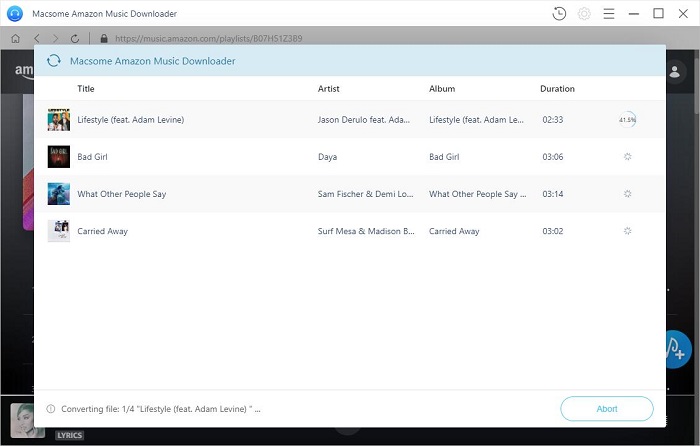This screenshot has height=446, width=700.
Task: Click the Amazon Music page vertical scrollbar
Action: (x=696, y=85)
